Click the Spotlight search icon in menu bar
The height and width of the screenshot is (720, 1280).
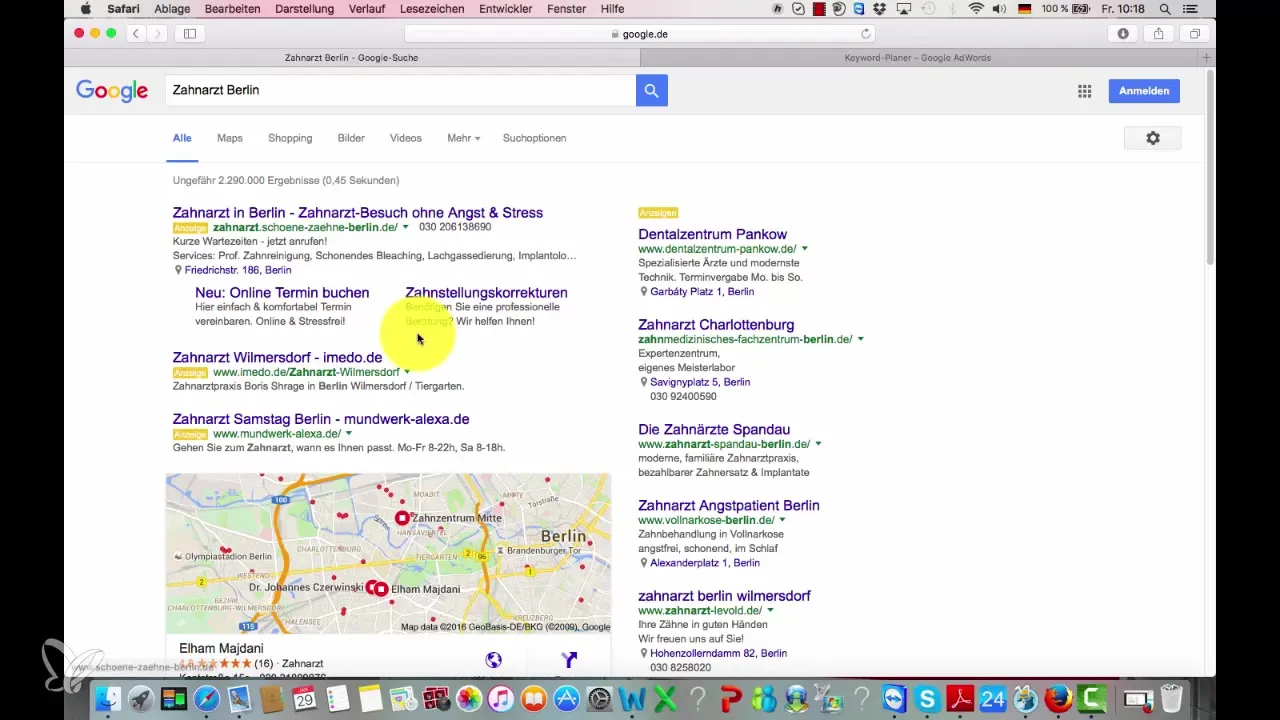[x=1165, y=9]
